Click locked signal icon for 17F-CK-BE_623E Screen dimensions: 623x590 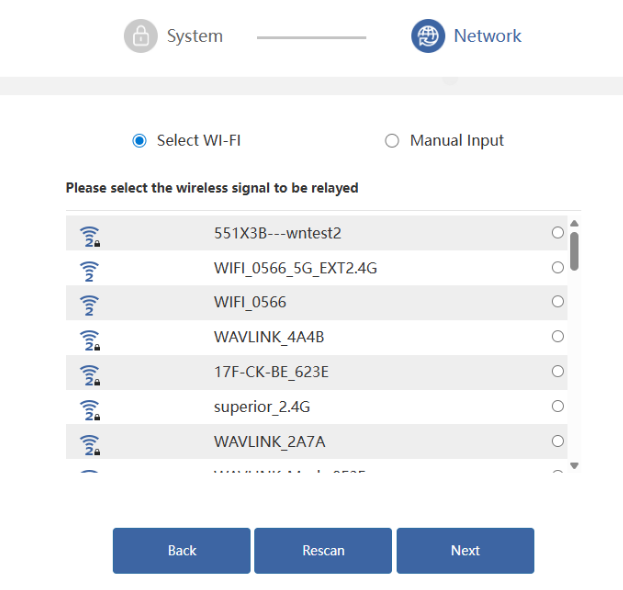(90, 376)
